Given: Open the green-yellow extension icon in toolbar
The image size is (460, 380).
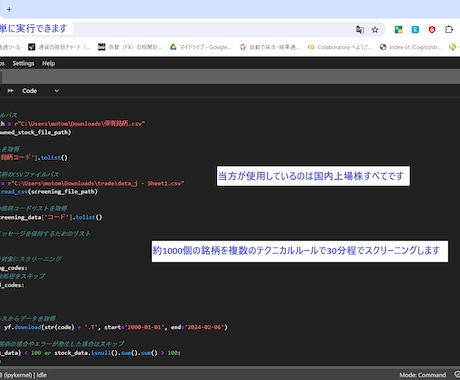Looking at the screenshot, I should [x=398, y=30].
